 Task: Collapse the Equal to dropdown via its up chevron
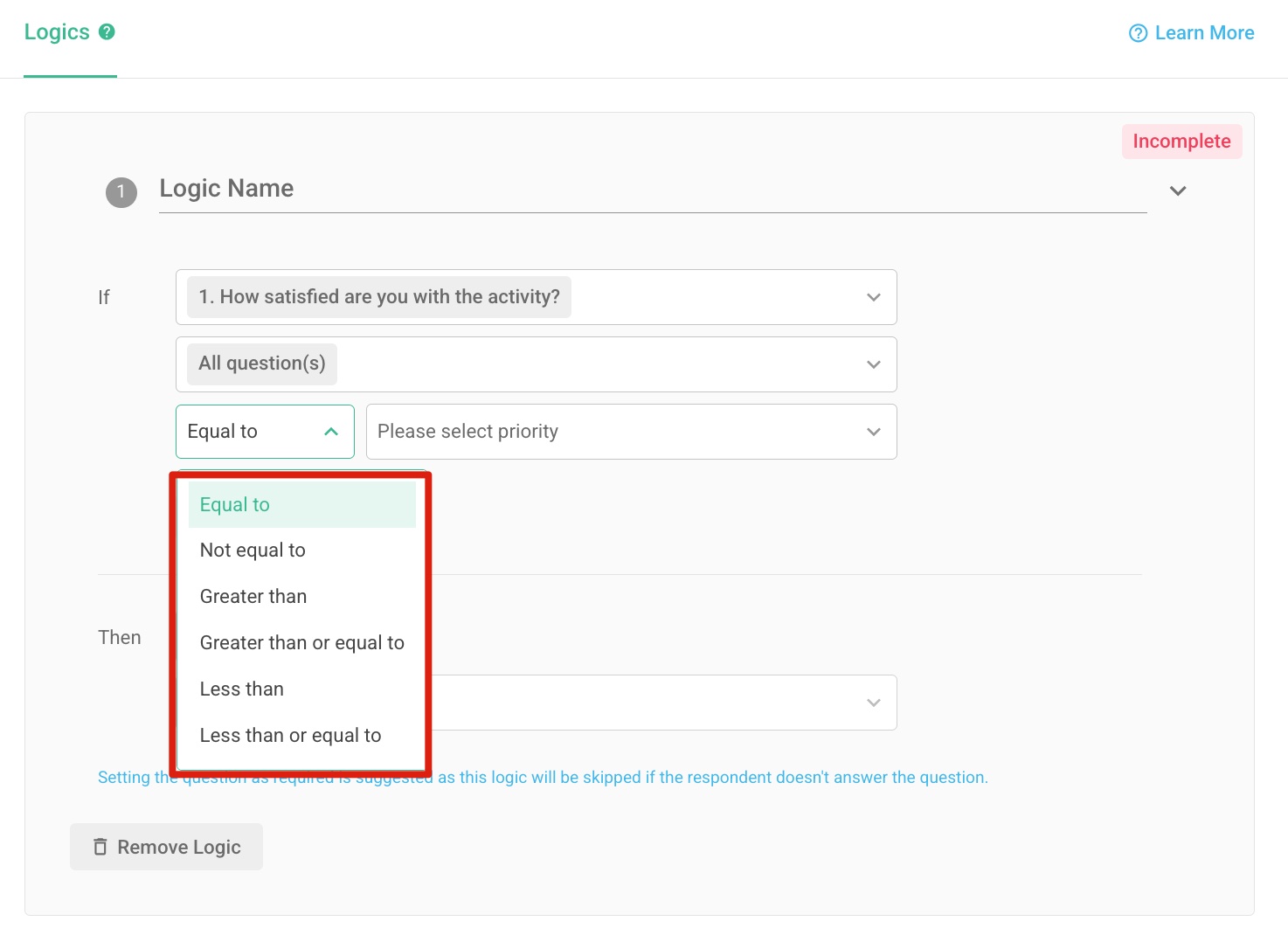click(x=330, y=431)
